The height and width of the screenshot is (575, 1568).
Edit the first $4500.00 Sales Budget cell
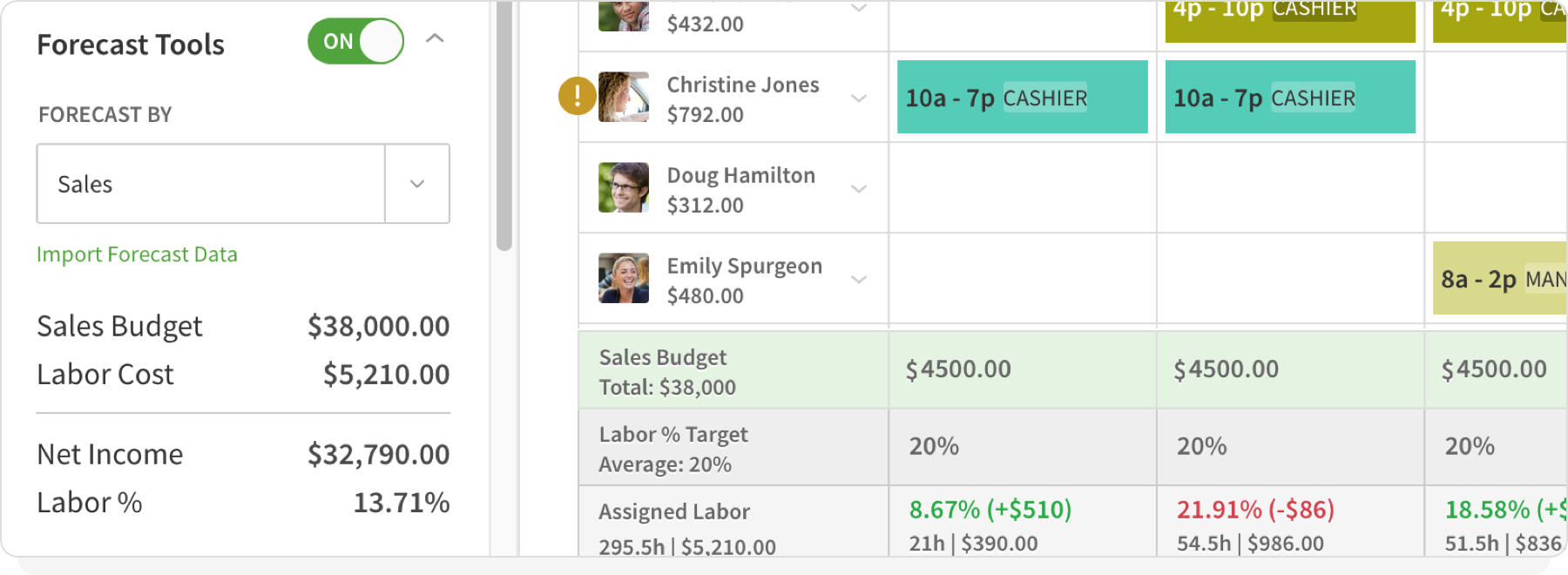click(x=959, y=369)
